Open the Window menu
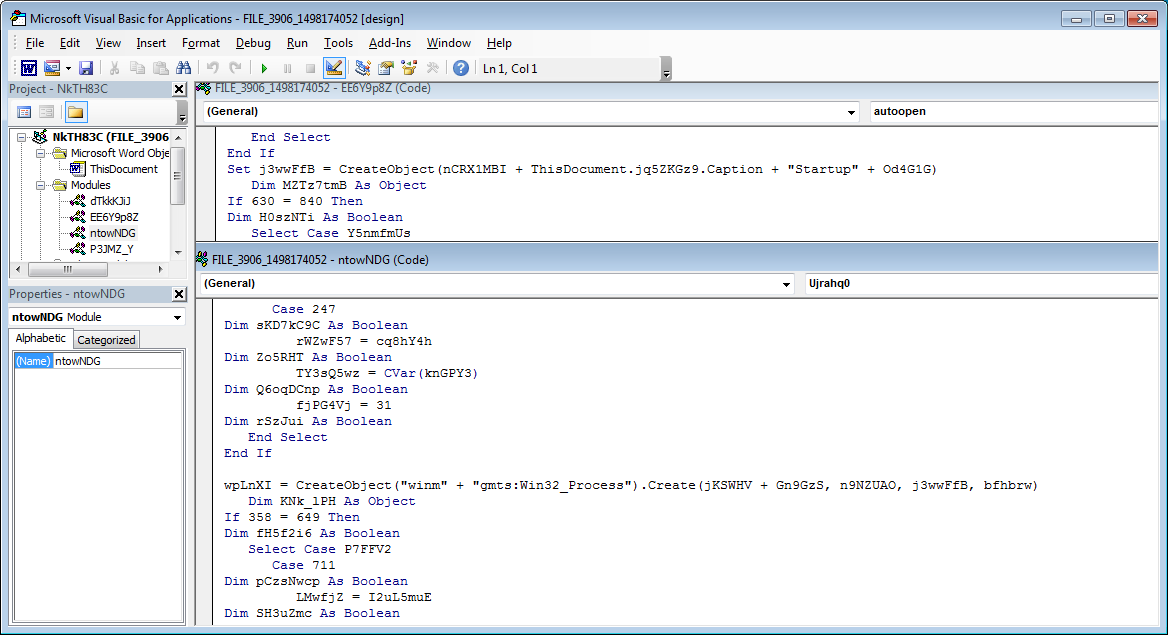 pyautogui.click(x=448, y=43)
